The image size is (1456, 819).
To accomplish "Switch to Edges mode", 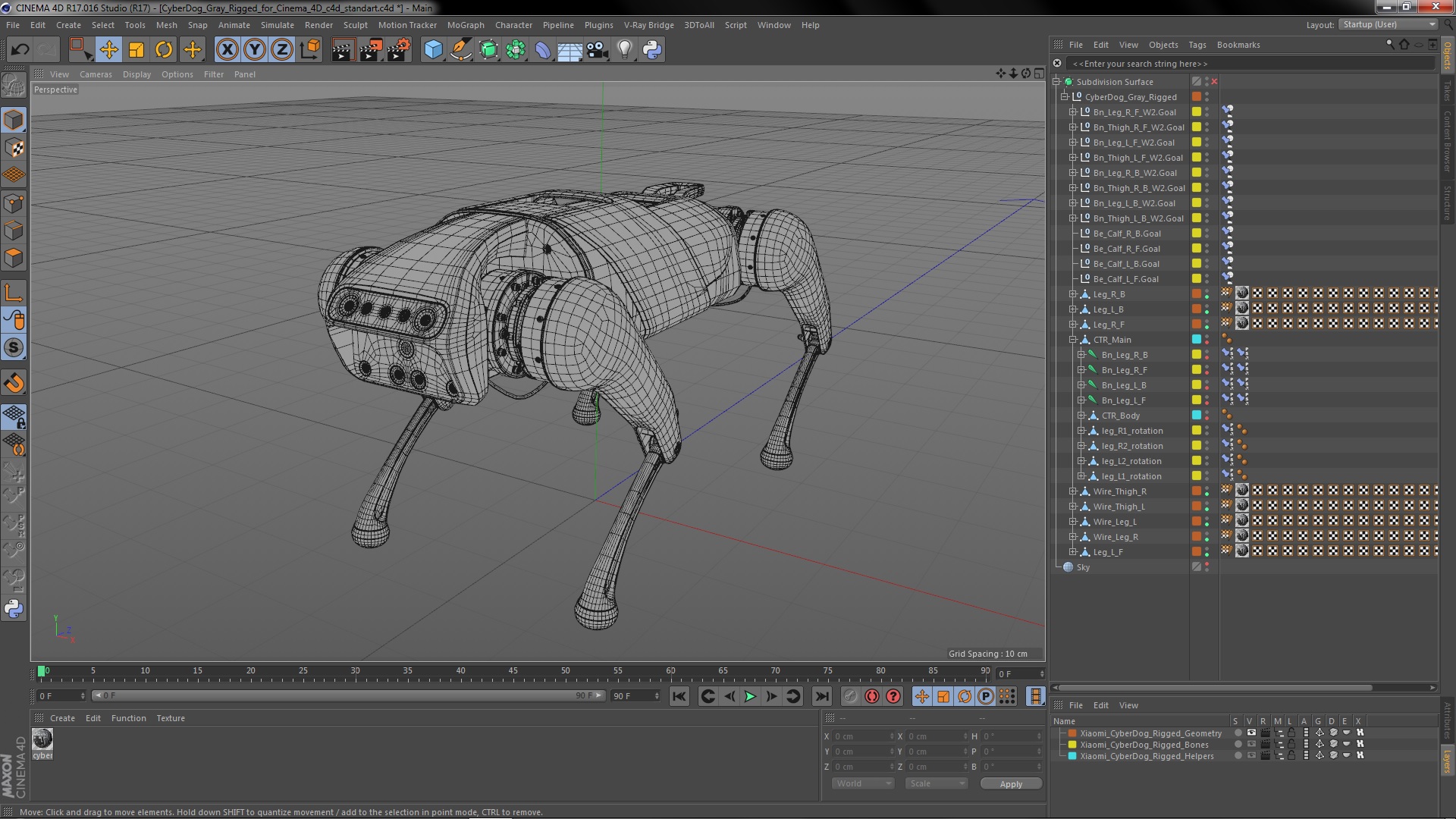I will click(x=14, y=231).
